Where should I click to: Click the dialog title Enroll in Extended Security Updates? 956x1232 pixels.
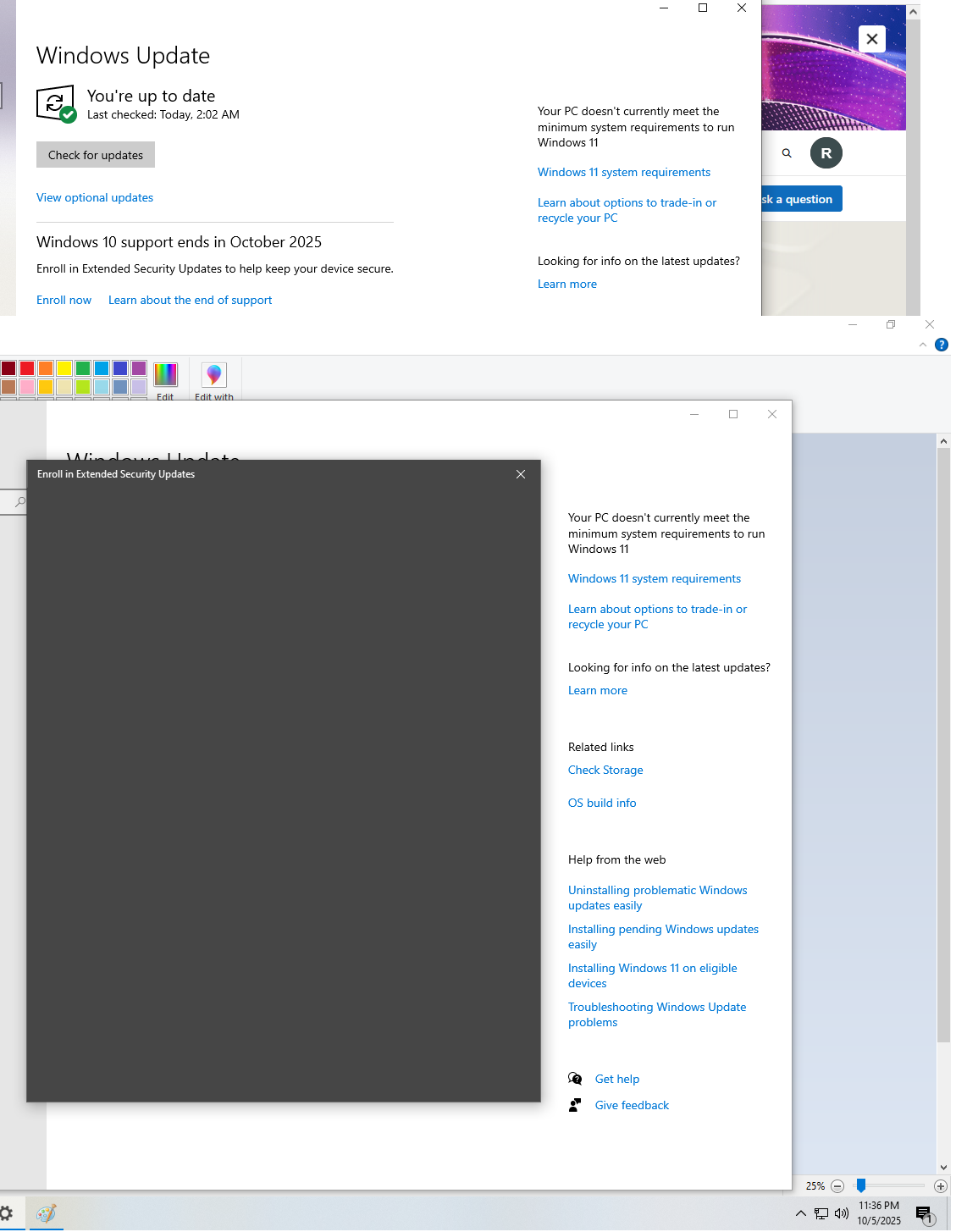(x=116, y=474)
